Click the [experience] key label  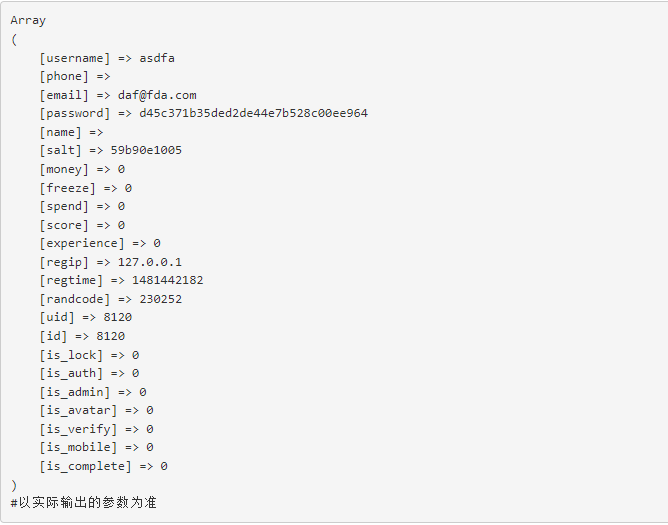click(82, 244)
